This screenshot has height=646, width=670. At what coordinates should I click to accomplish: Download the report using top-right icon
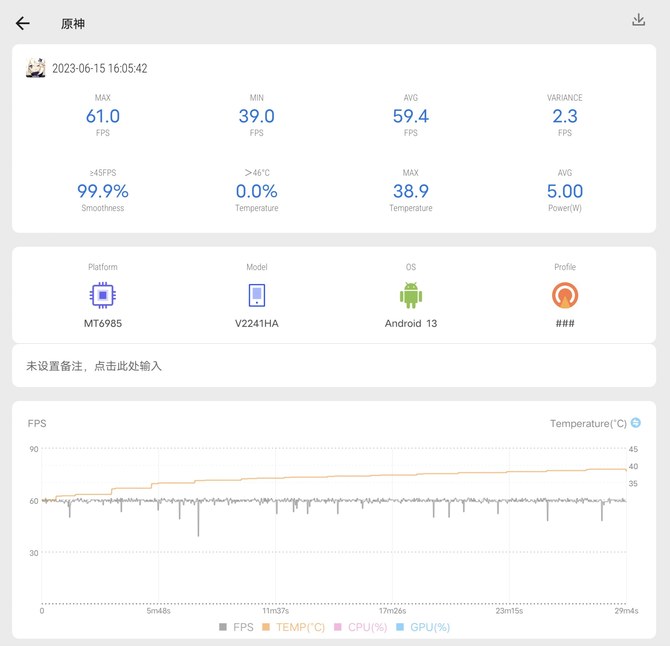coord(638,20)
